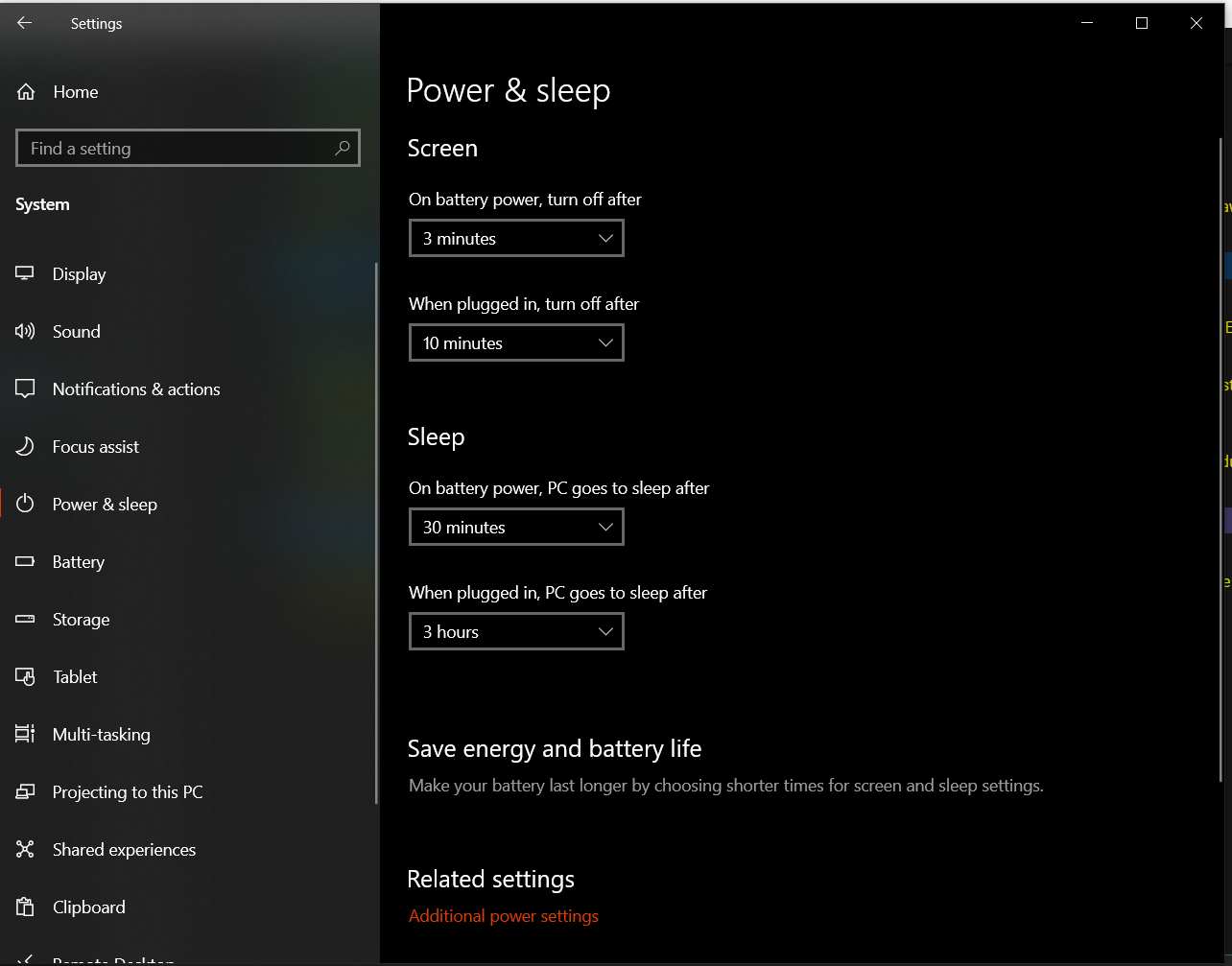Image resolution: width=1232 pixels, height=966 pixels.
Task: Select the Multi-tasking settings icon
Action: point(23,734)
